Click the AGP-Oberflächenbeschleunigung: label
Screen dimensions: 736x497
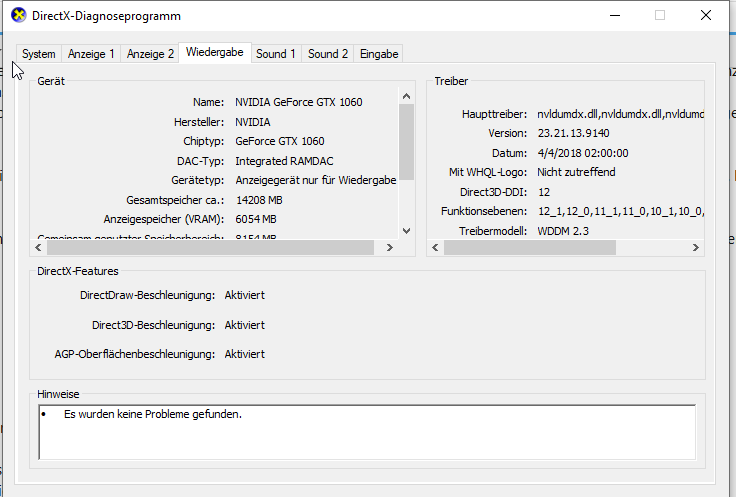point(135,354)
